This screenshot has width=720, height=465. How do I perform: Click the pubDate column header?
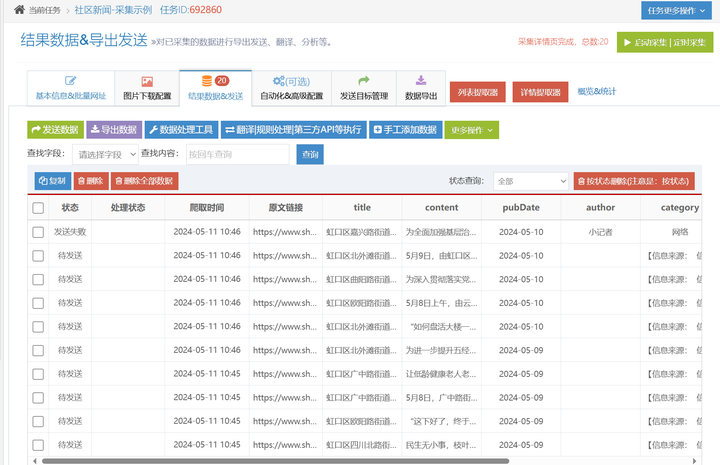point(521,207)
